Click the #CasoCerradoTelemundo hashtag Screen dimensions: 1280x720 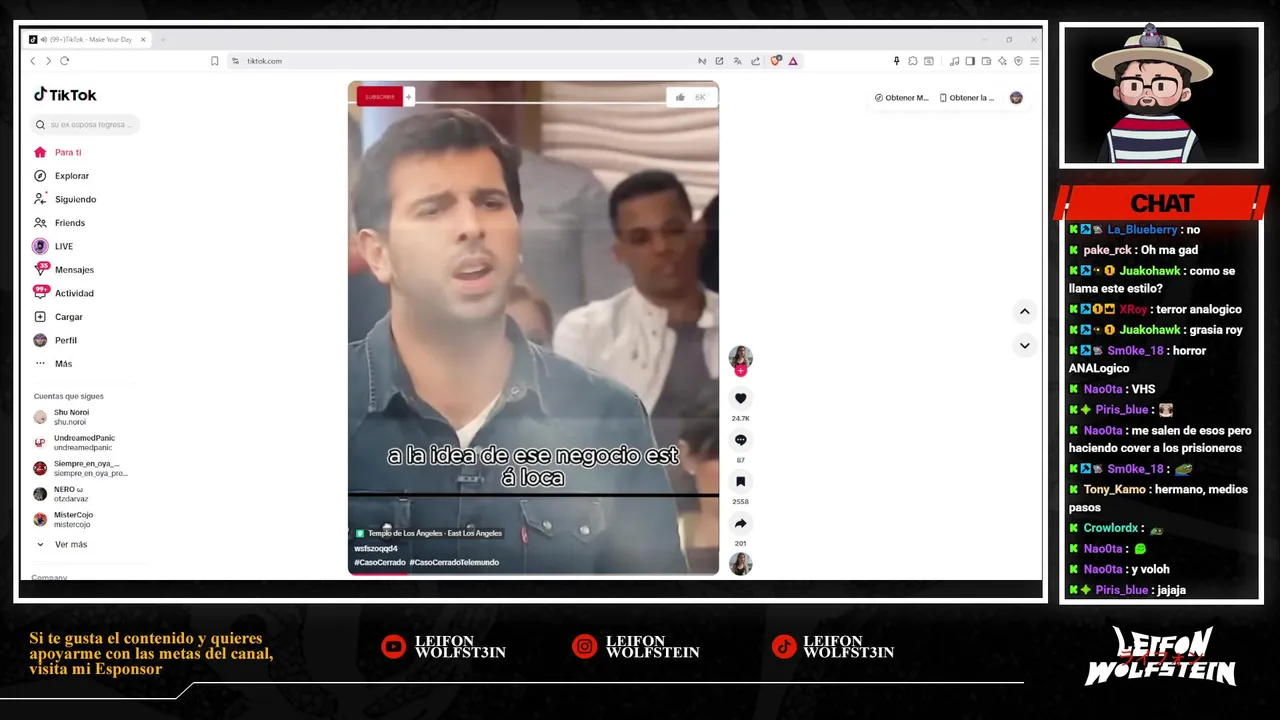pyautogui.click(x=454, y=562)
